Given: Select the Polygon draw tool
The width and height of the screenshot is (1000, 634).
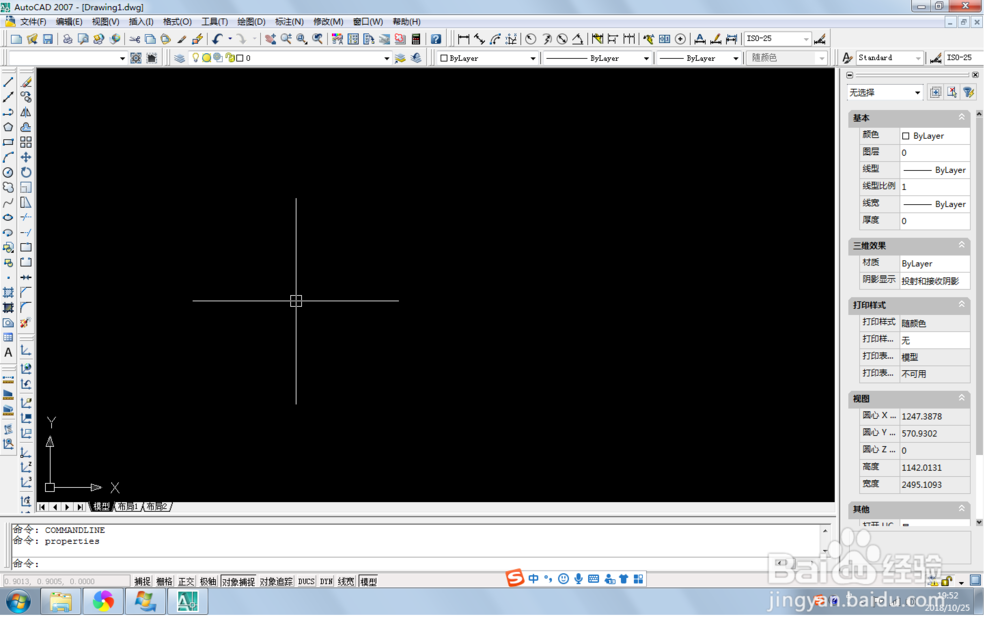Looking at the screenshot, I should pos(8,127).
